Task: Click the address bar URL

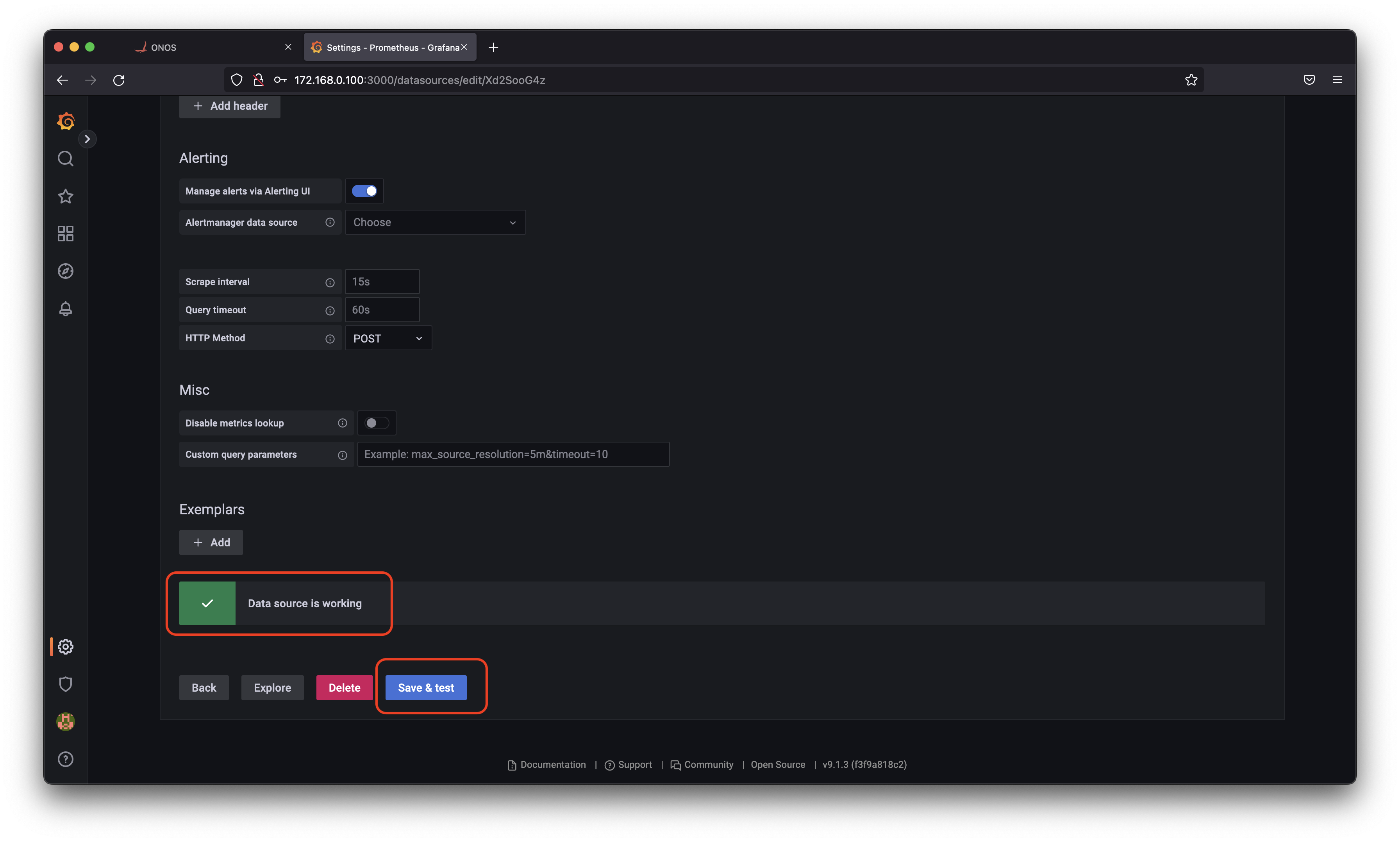Action: pos(420,80)
